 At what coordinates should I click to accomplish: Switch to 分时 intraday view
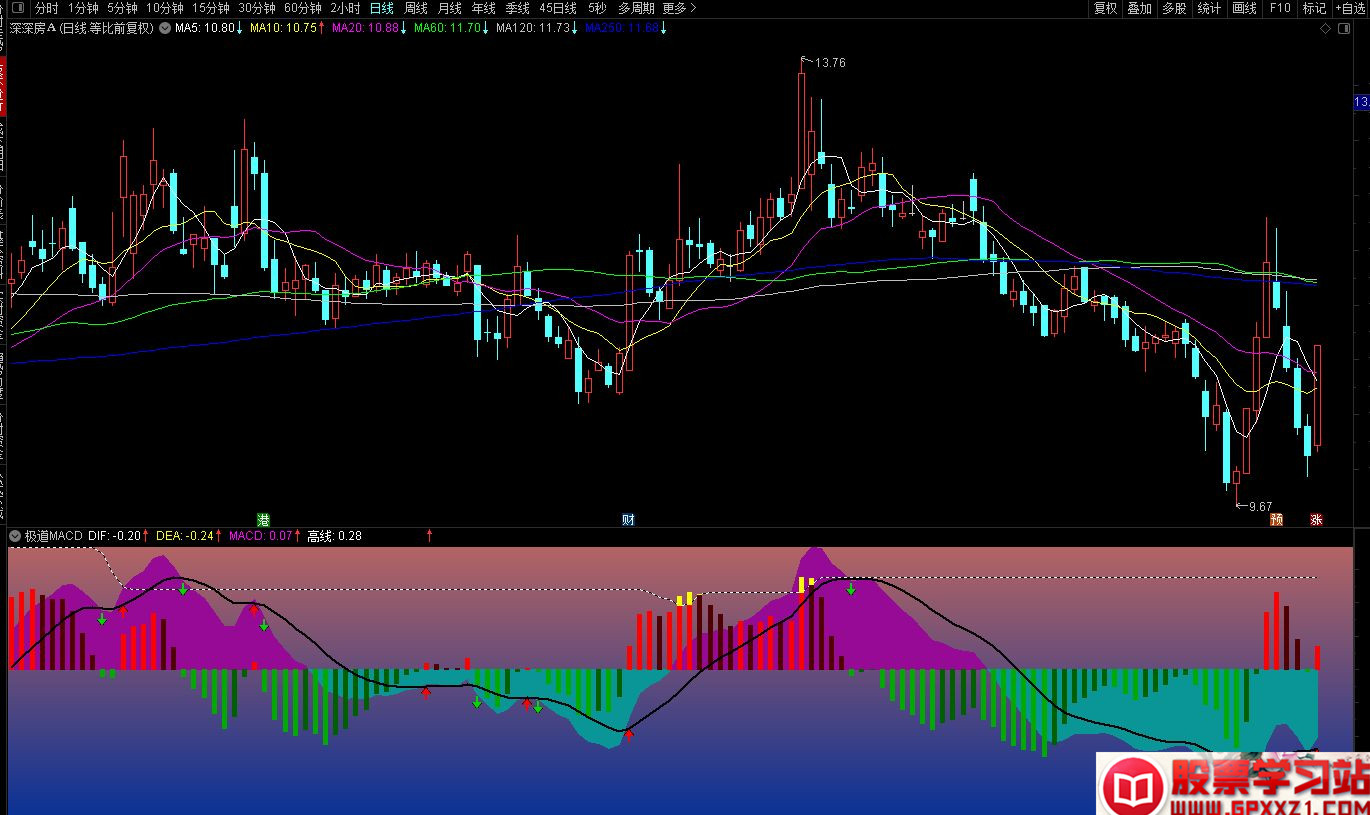click(x=47, y=8)
